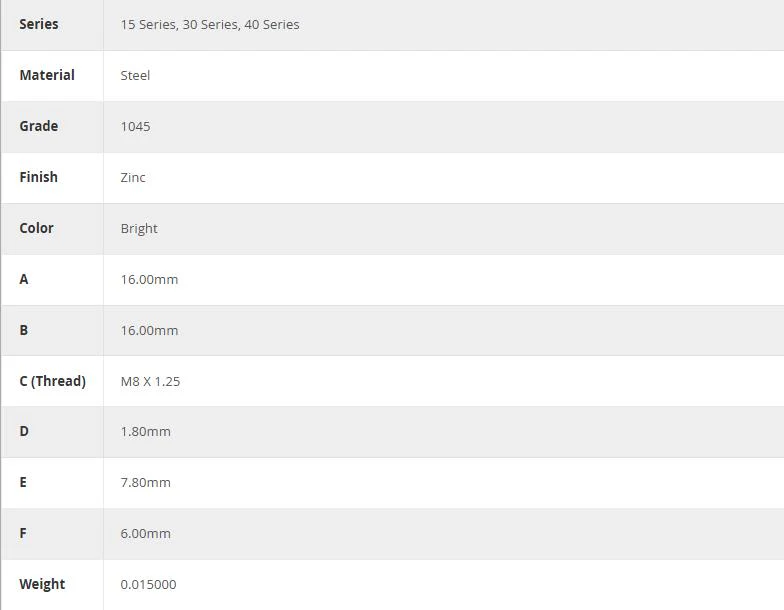The image size is (784, 610).
Task: Click the Grade row label
Action: click(x=38, y=126)
